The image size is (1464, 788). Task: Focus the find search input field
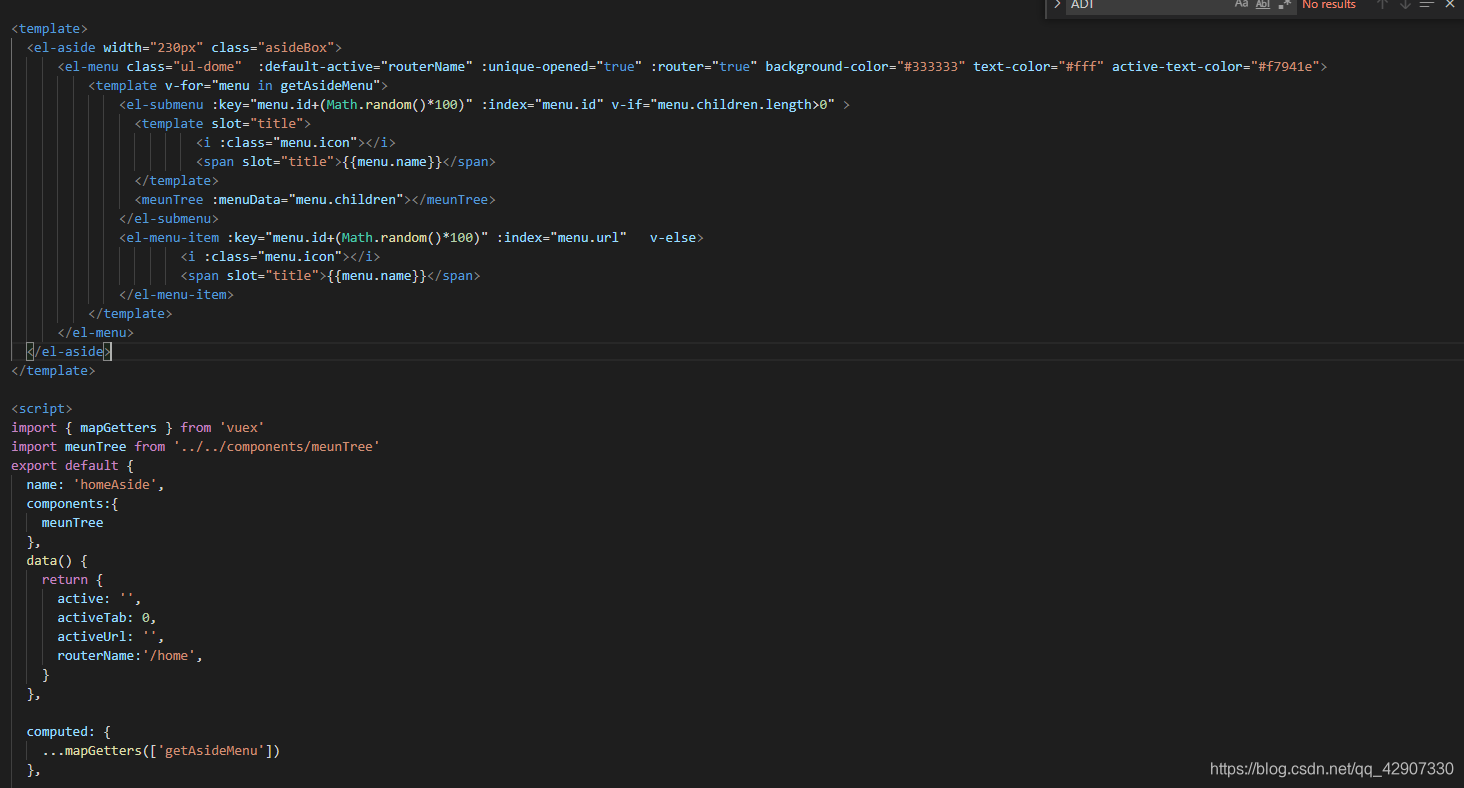click(x=1147, y=4)
